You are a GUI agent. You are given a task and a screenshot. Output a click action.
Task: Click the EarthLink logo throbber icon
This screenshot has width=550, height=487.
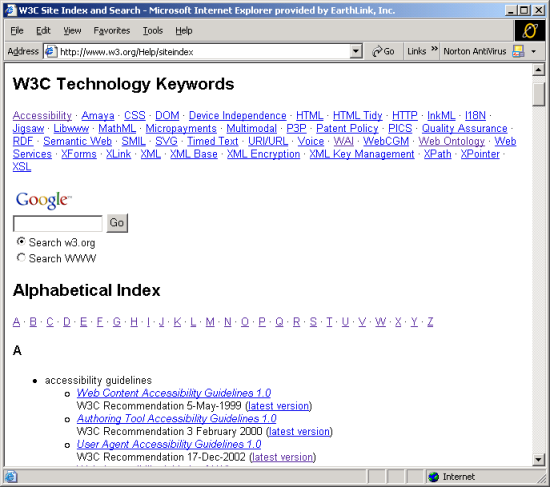(530, 31)
